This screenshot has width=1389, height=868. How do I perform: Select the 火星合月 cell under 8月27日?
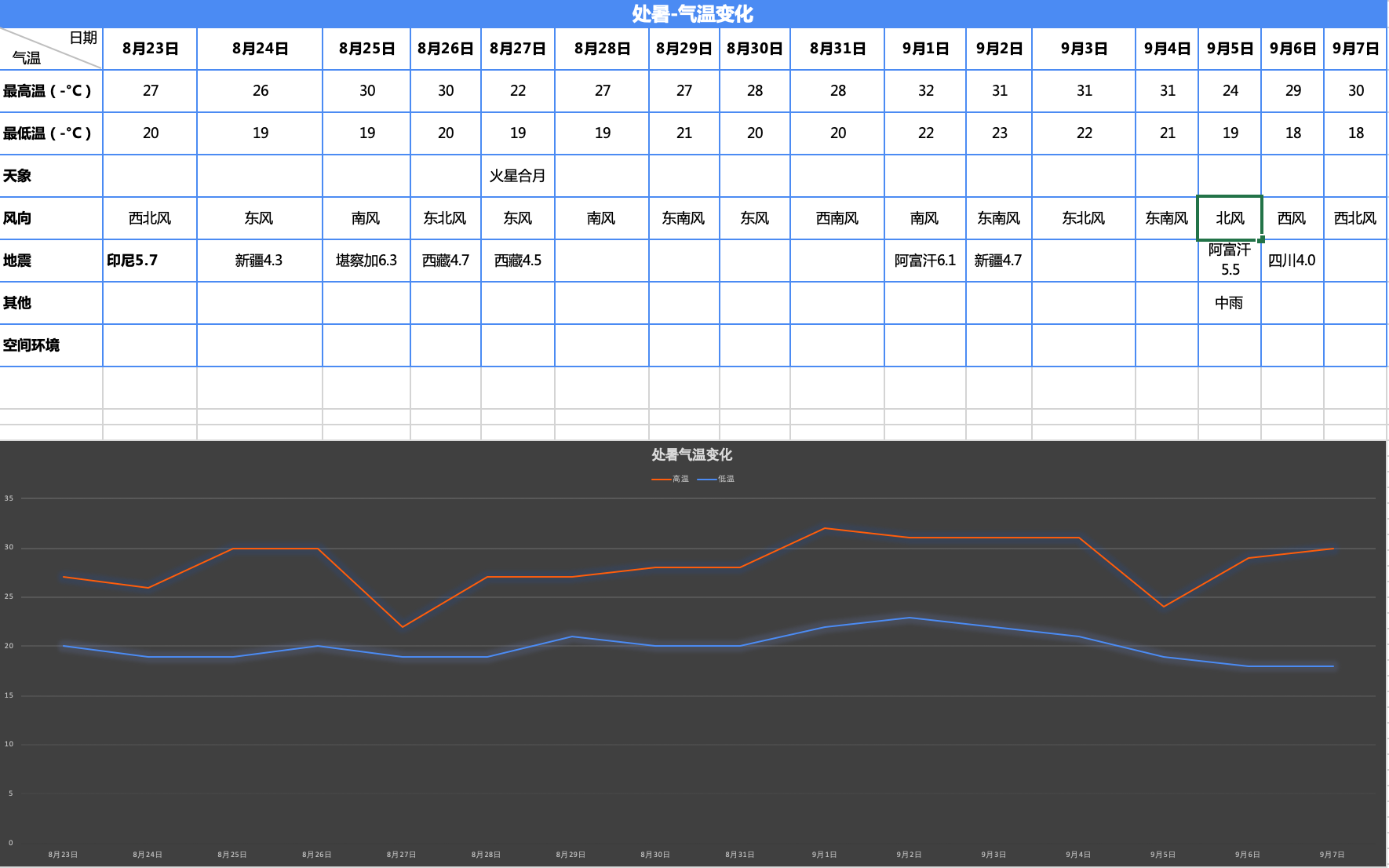[x=518, y=176]
